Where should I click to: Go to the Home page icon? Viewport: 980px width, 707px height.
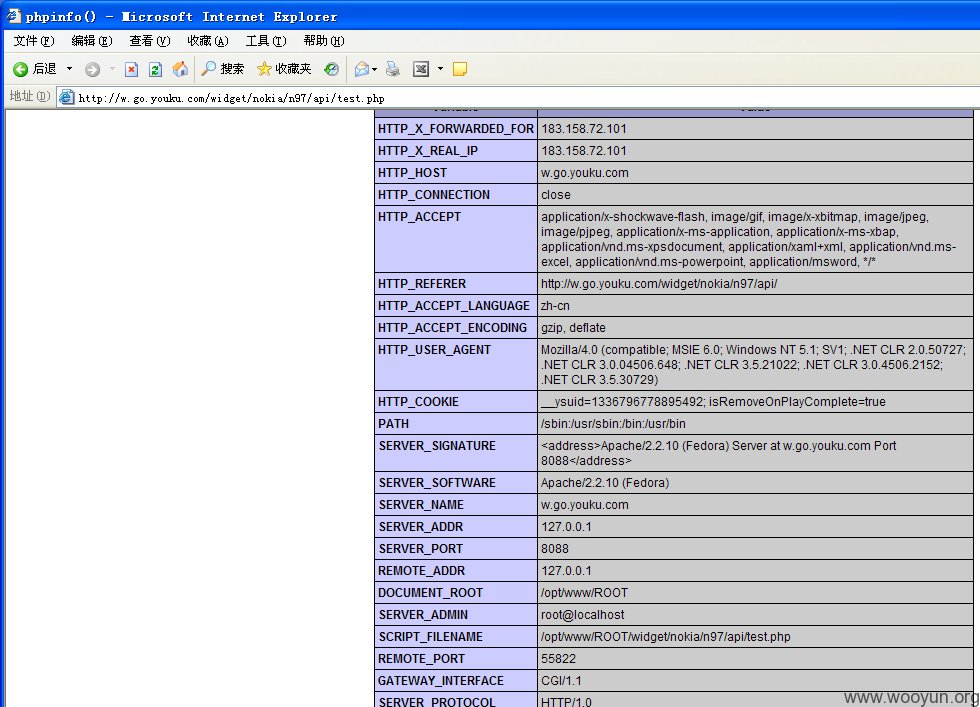tap(180, 69)
